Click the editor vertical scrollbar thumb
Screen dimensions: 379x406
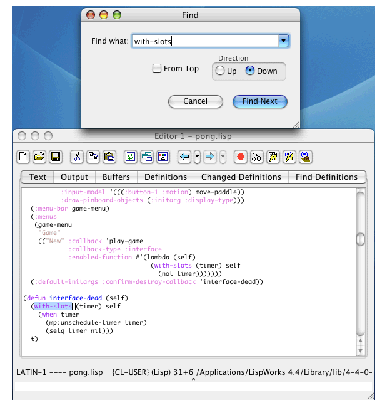(x=360, y=239)
